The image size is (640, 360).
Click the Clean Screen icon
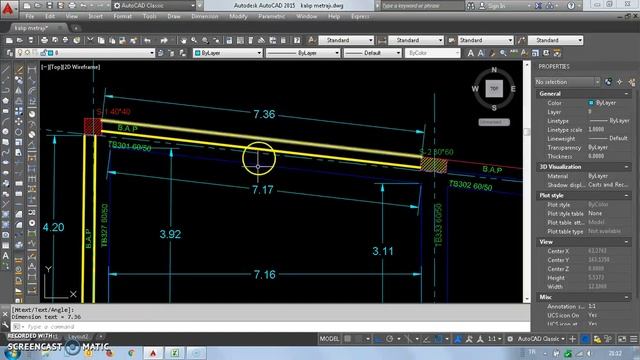pyautogui.click(x=622, y=339)
